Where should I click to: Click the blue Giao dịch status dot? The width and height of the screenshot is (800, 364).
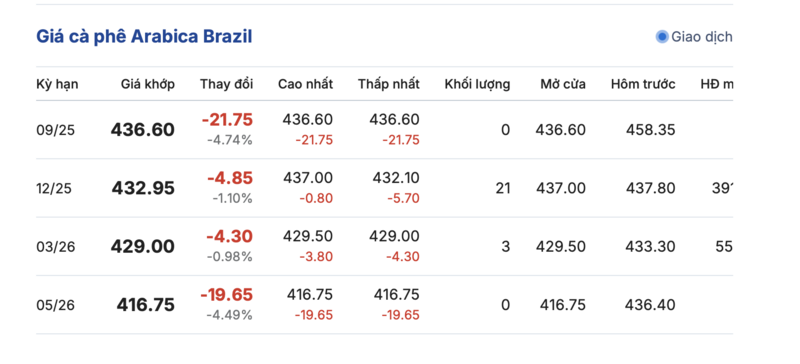tap(662, 37)
